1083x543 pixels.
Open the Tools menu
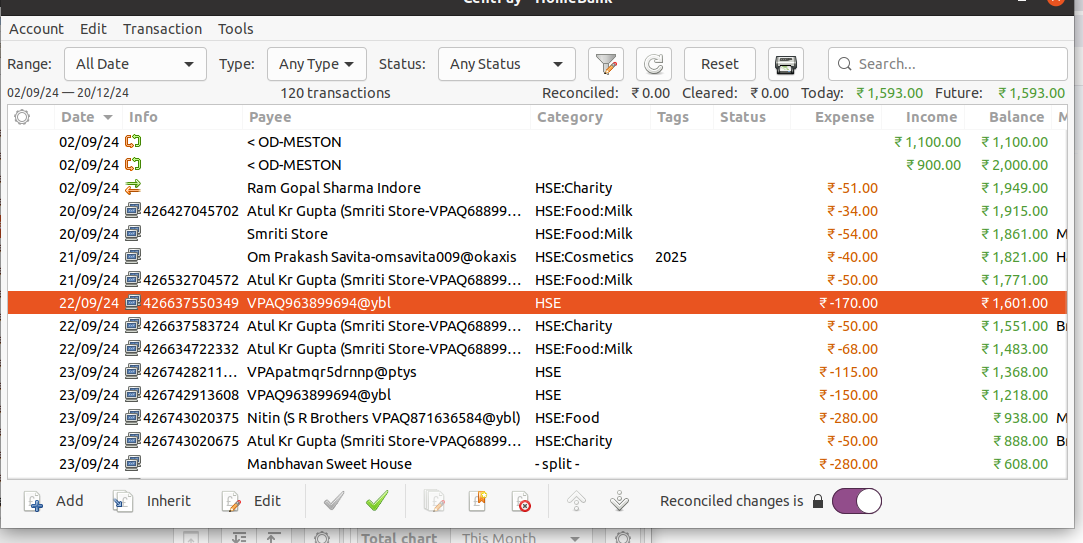[x=236, y=29]
